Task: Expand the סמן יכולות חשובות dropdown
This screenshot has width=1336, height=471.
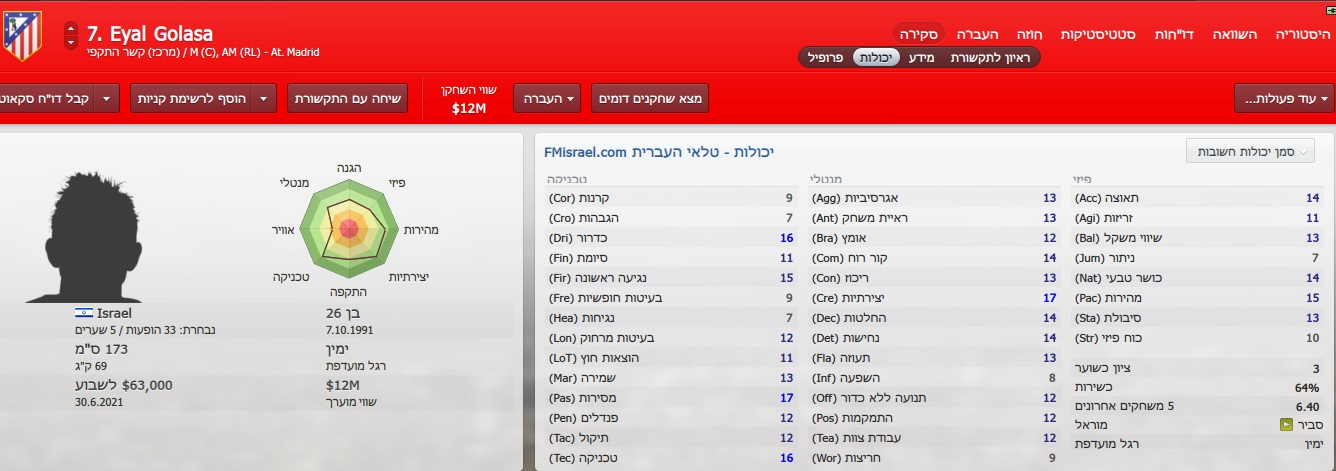Action: pyautogui.click(x=1250, y=151)
